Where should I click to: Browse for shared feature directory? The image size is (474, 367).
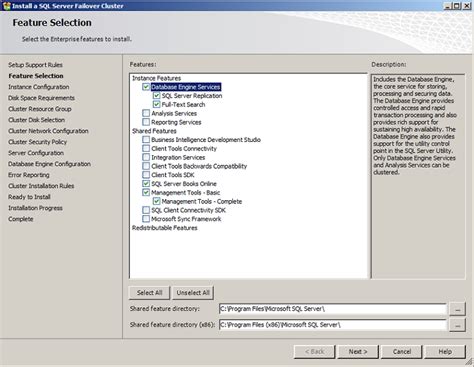(x=457, y=309)
